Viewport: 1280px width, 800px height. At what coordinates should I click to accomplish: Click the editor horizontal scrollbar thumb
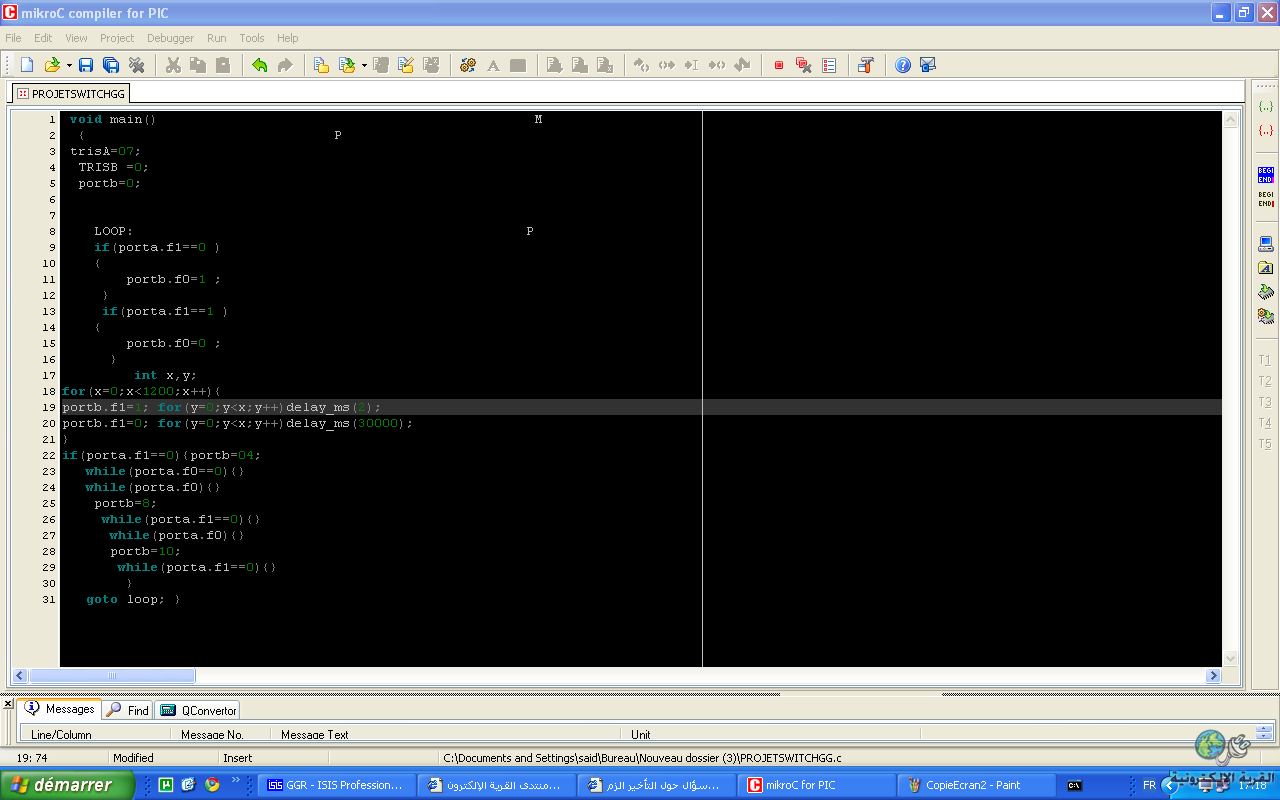[x=112, y=676]
